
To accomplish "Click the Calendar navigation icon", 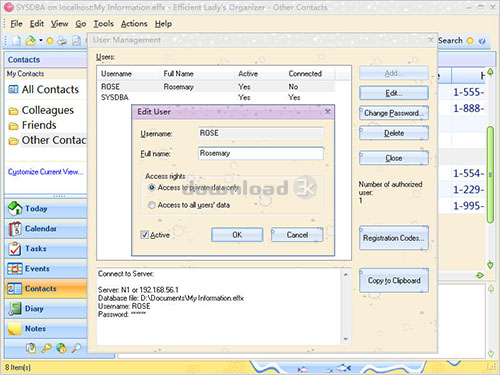I will pyautogui.click(x=15, y=229).
